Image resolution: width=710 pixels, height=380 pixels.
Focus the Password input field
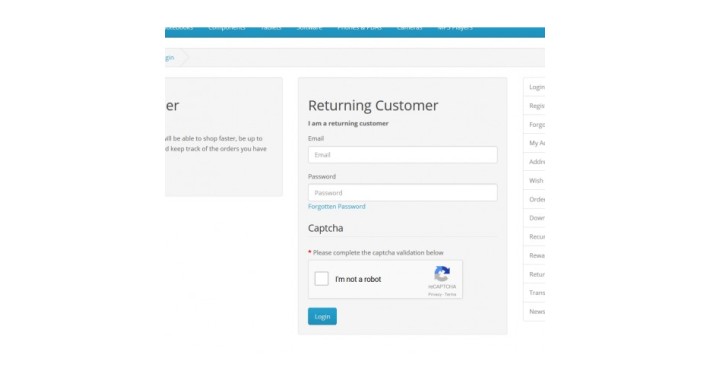pyautogui.click(x=403, y=192)
